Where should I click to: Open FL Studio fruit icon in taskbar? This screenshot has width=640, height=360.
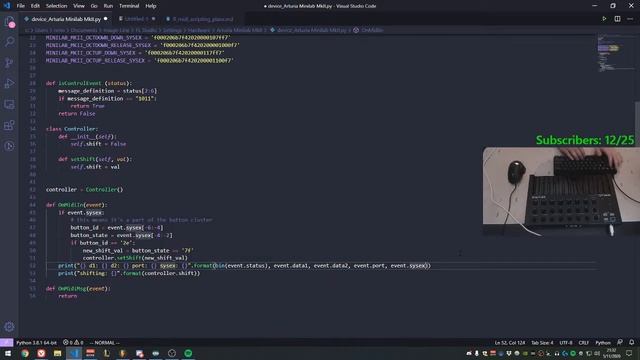pos(123,353)
